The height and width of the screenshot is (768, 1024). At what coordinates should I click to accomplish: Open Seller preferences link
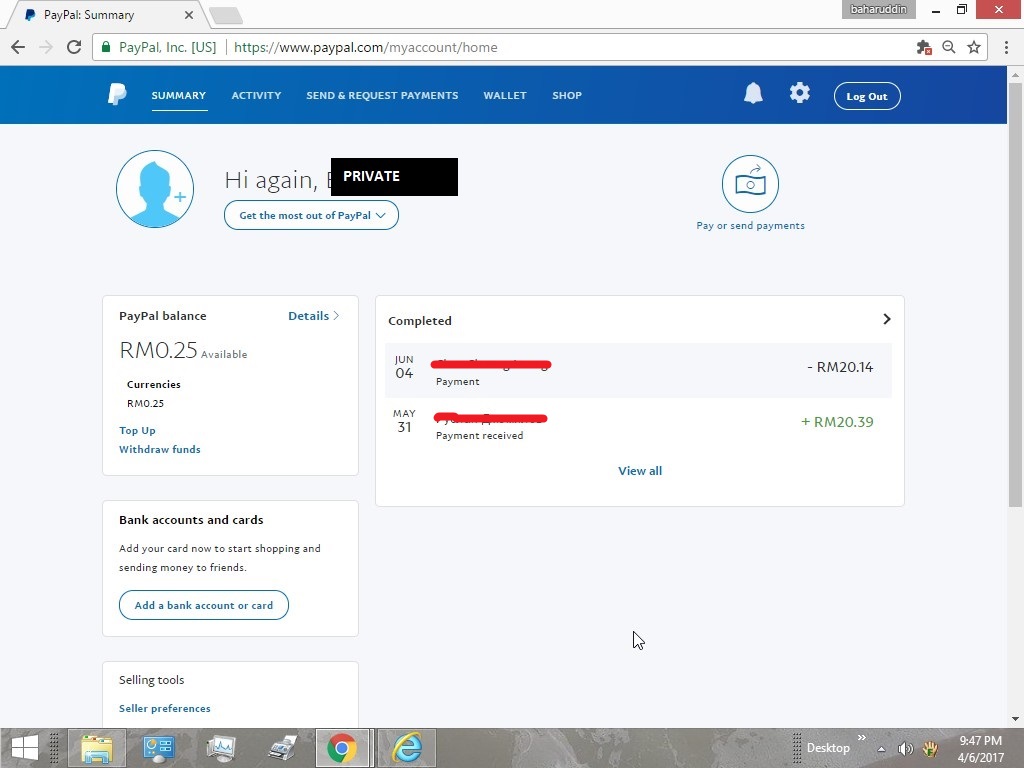point(165,709)
